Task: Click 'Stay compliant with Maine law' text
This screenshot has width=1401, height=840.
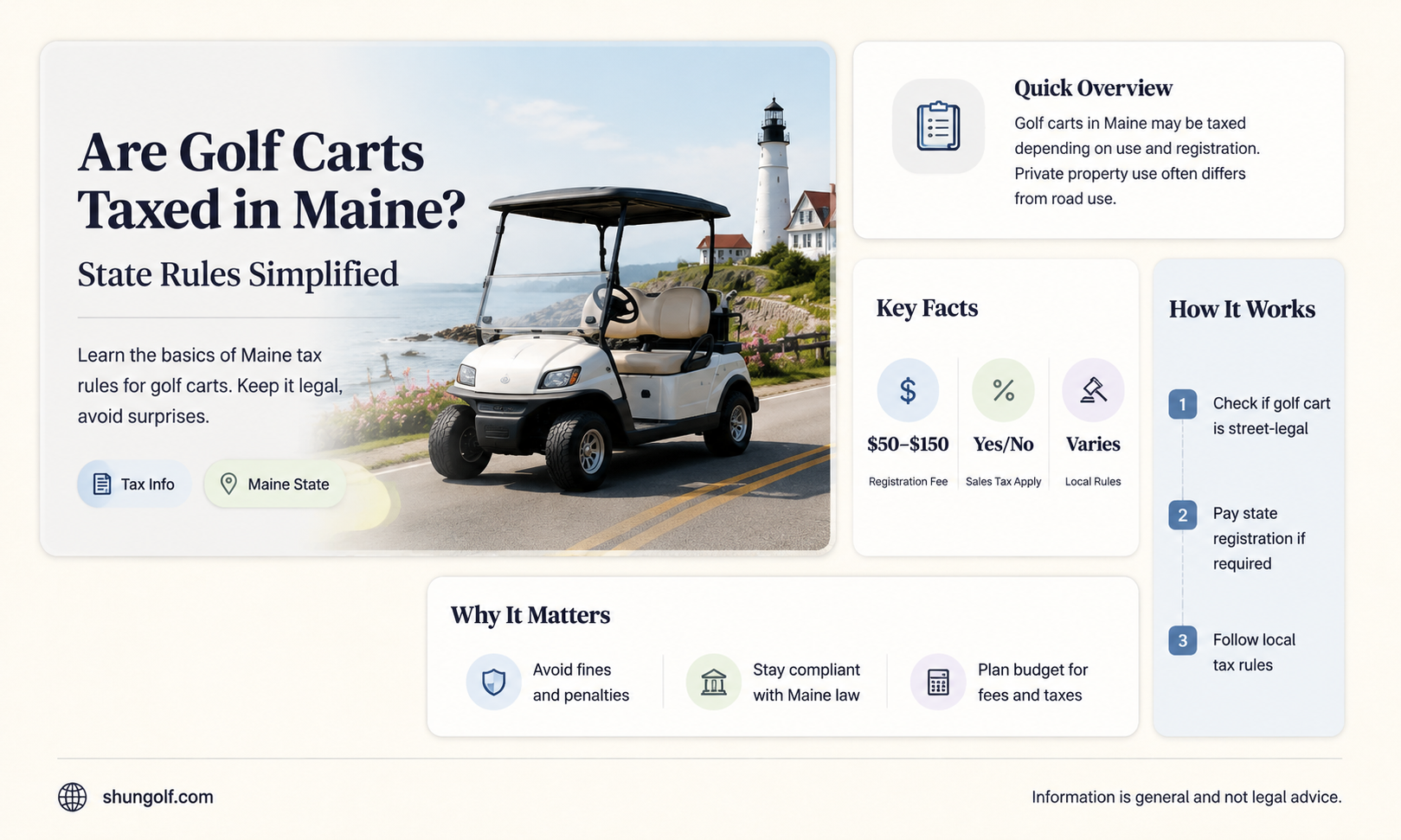Action: (x=807, y=683)
